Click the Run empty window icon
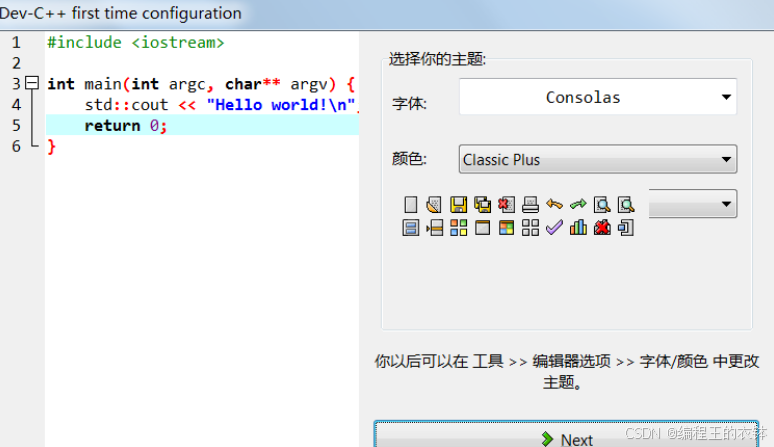Image resolution: width=774 pixels, height=447 pixels. coord(482,228)
